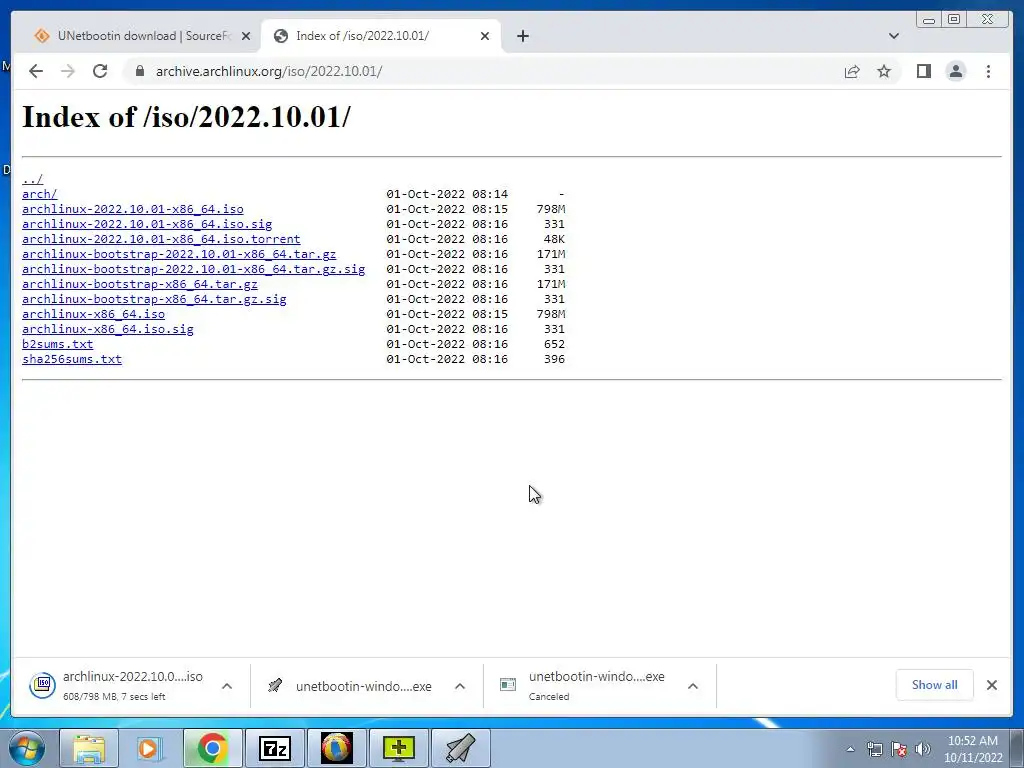
Task: Click the date of the arch/ row
Action: (x=447, y=194)
